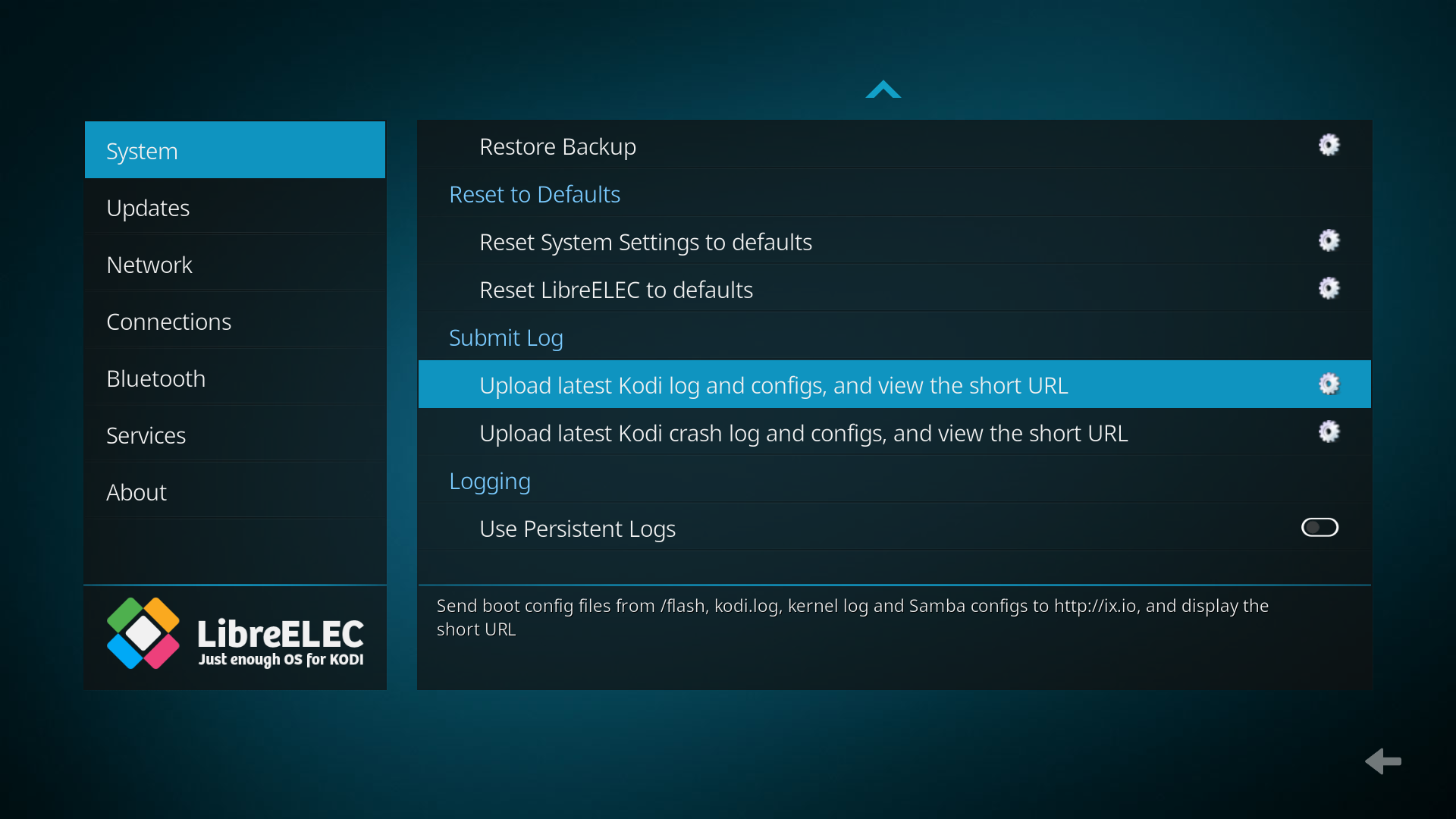1456x819 pixels.
Task: Click gear icon beside Restore Backup
Action: [x=1329, y=146]
